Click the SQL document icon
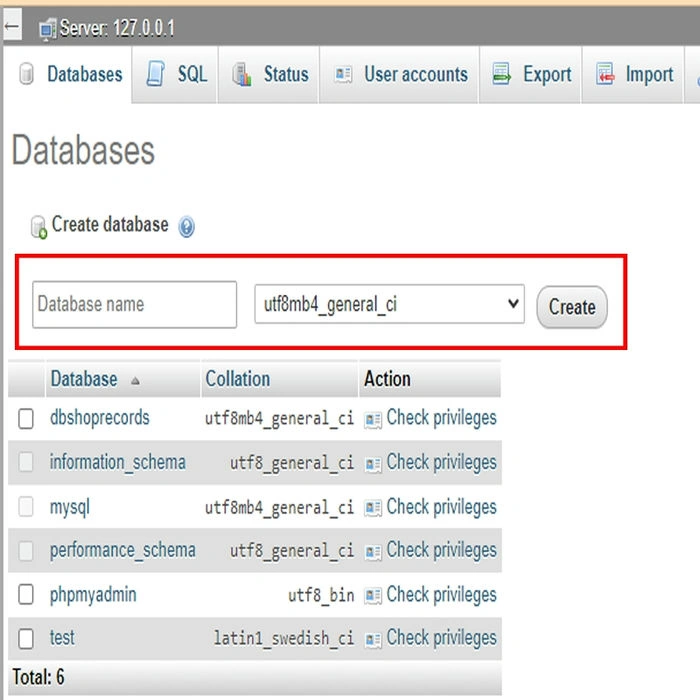Image resolution: width=700 pixels, height=700 pixels. pyautogui.click(x=155, y=74)
